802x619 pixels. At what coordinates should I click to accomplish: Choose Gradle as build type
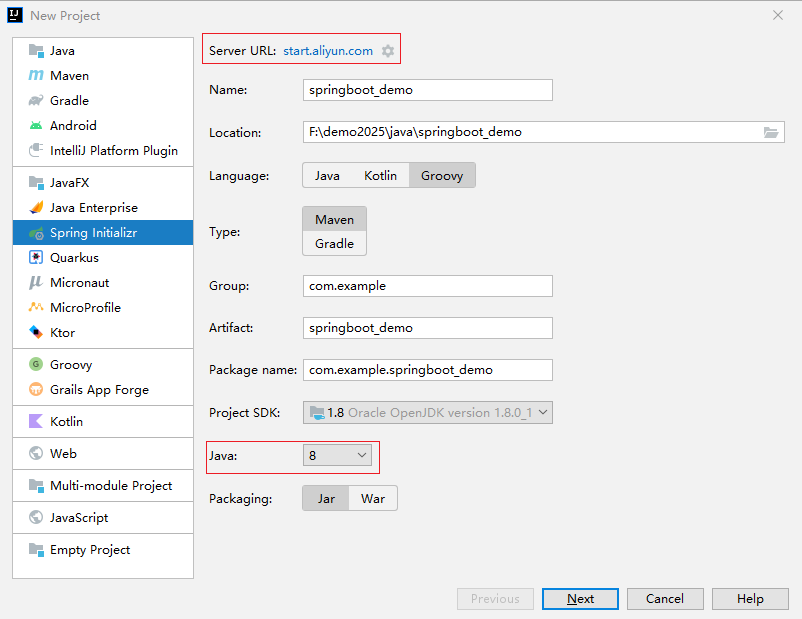(x=335, y=244)
